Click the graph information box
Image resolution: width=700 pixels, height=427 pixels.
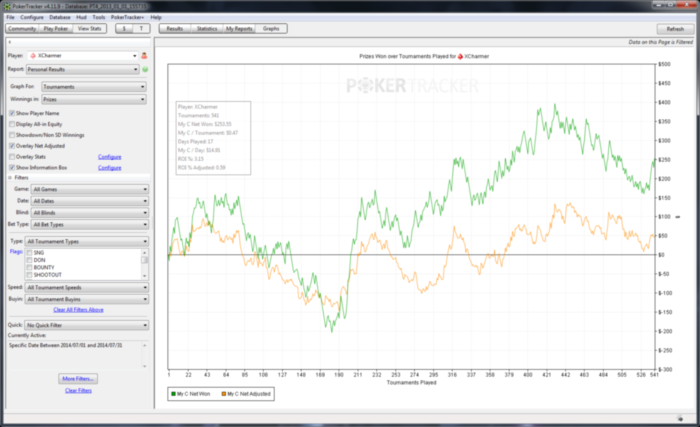(x=213, y=138)
